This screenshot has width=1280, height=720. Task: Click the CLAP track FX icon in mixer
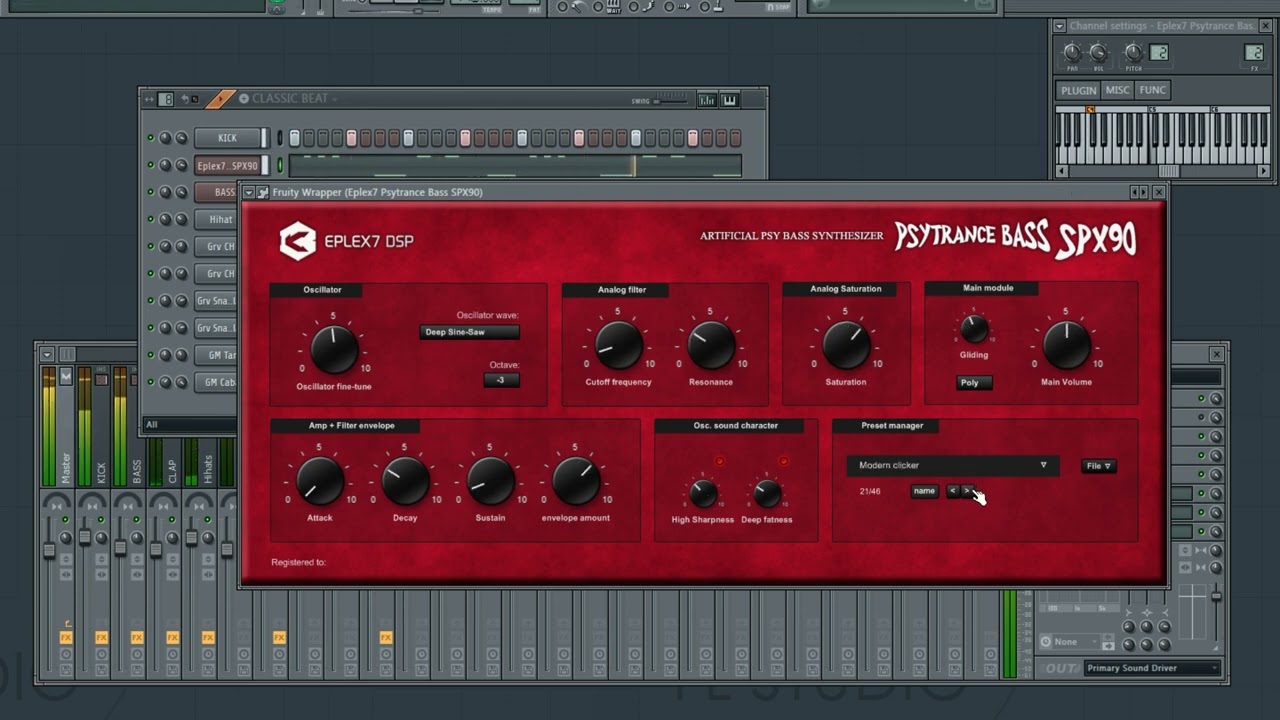[x=172, y=637]
